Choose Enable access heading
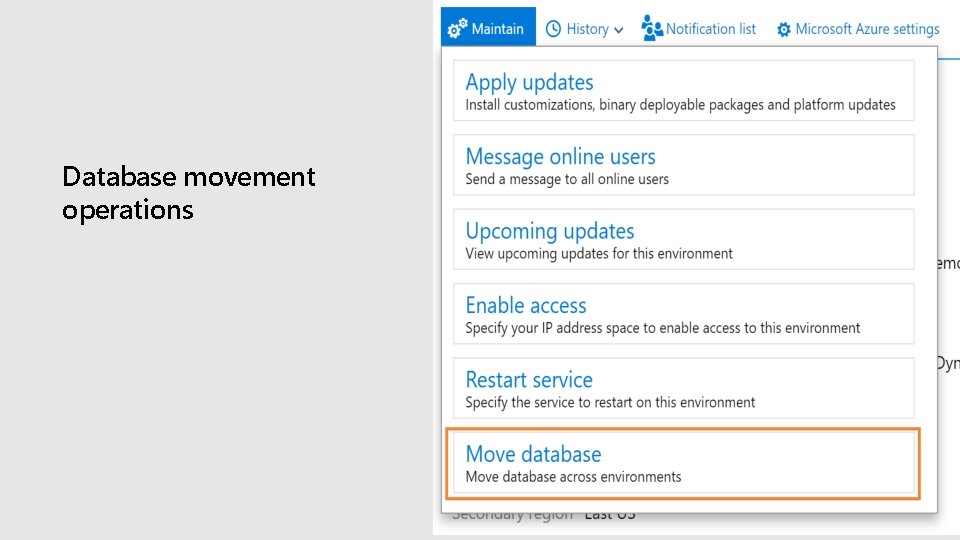 526,306
